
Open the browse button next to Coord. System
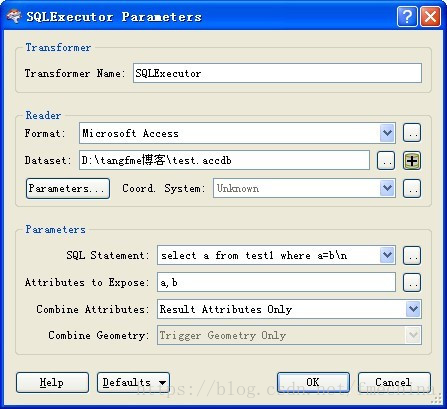tap(412, 188)
